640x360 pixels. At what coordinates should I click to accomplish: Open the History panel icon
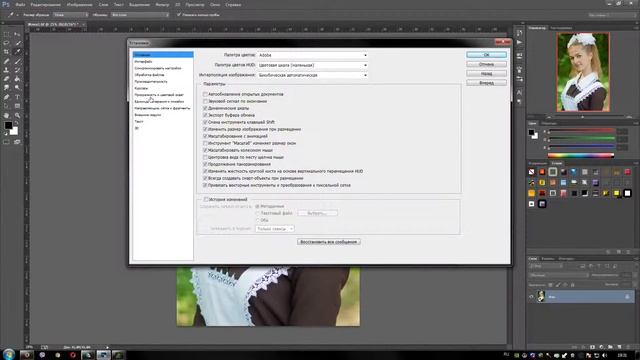pos(519,33)
